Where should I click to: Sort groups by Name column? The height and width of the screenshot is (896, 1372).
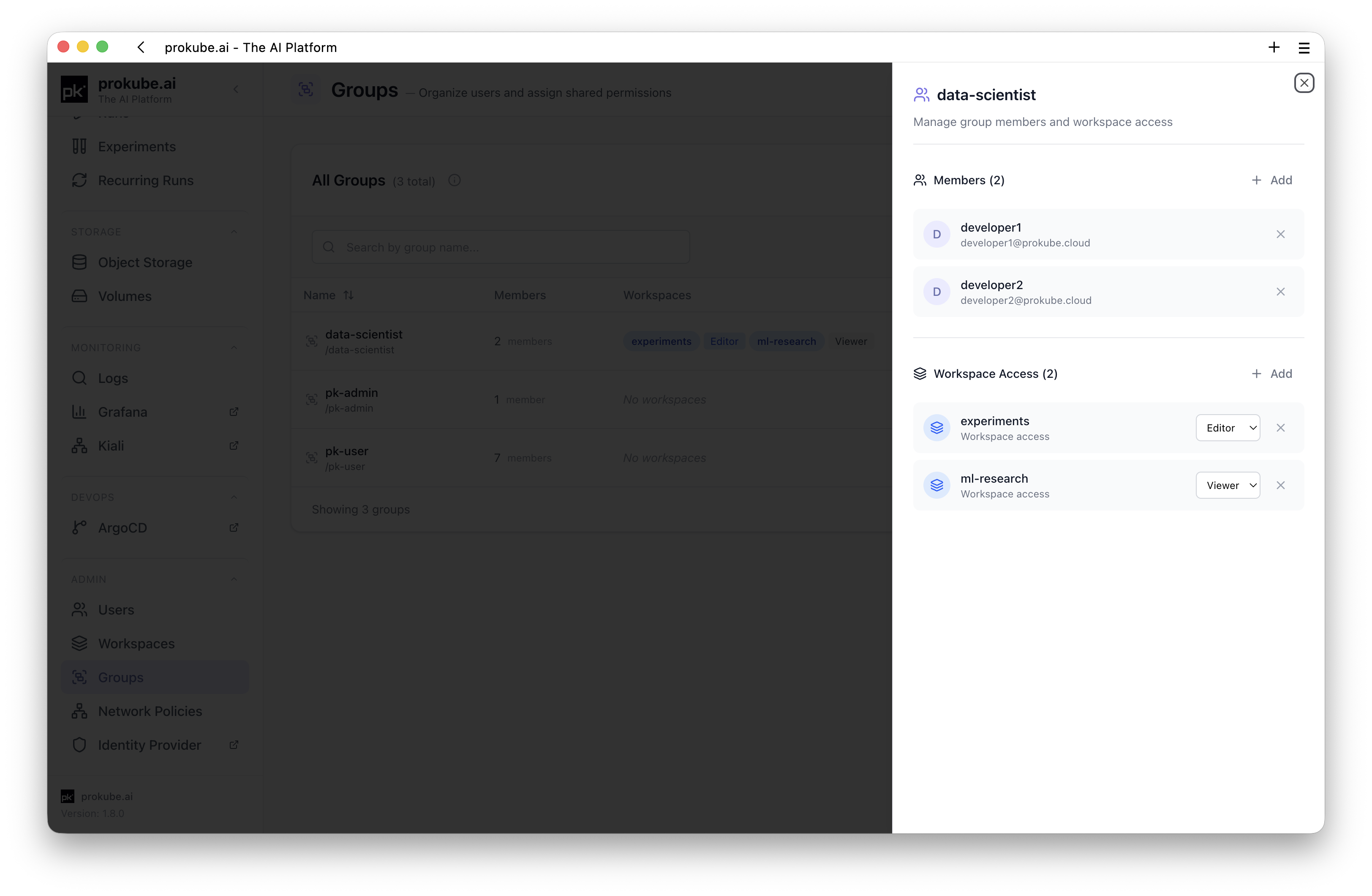point(329,295)
